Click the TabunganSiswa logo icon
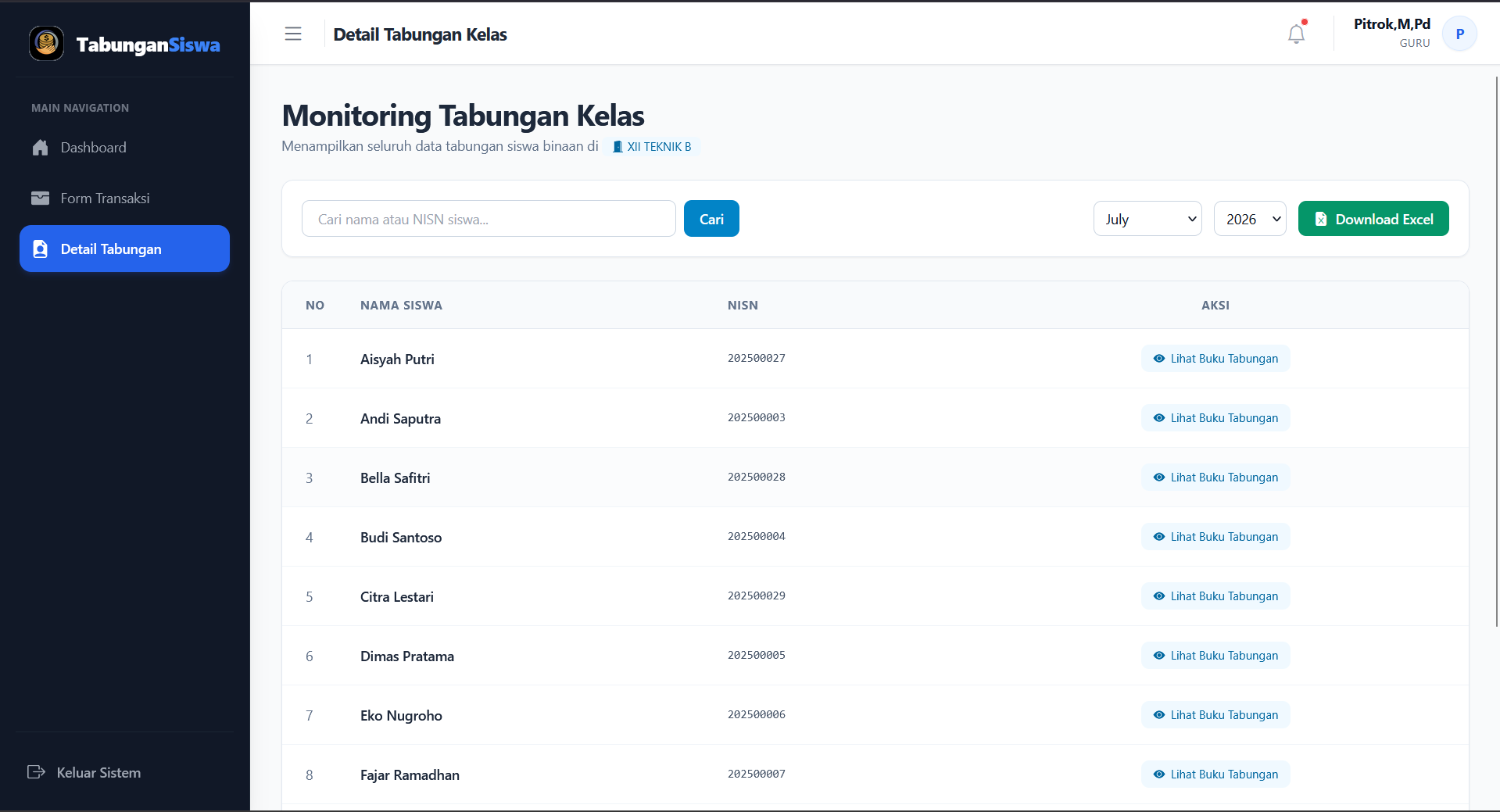Screen dimensions: 1500x812 tap(47, 43)
